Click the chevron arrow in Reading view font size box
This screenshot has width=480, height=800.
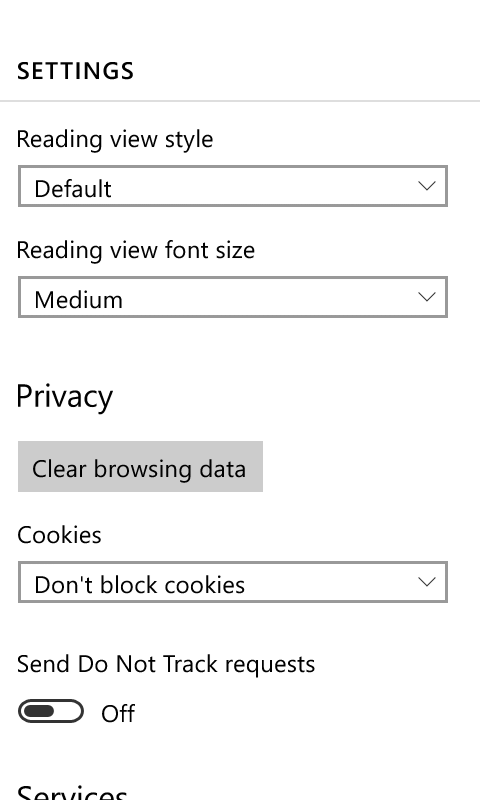[426, 297]
